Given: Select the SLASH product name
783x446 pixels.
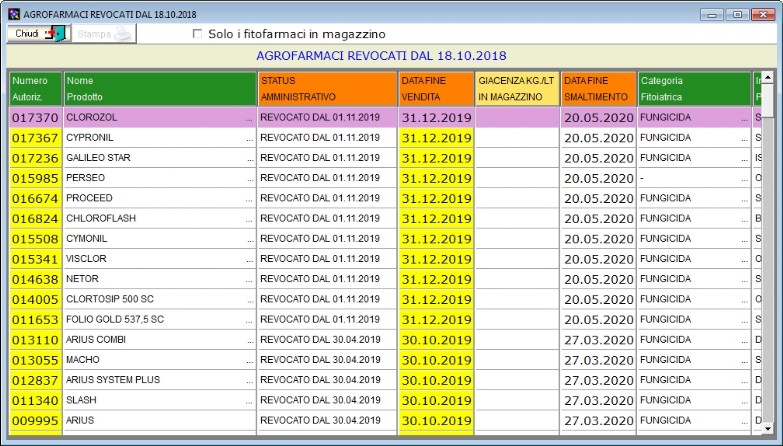Looking at the screenshot, I should pos(81,400).
